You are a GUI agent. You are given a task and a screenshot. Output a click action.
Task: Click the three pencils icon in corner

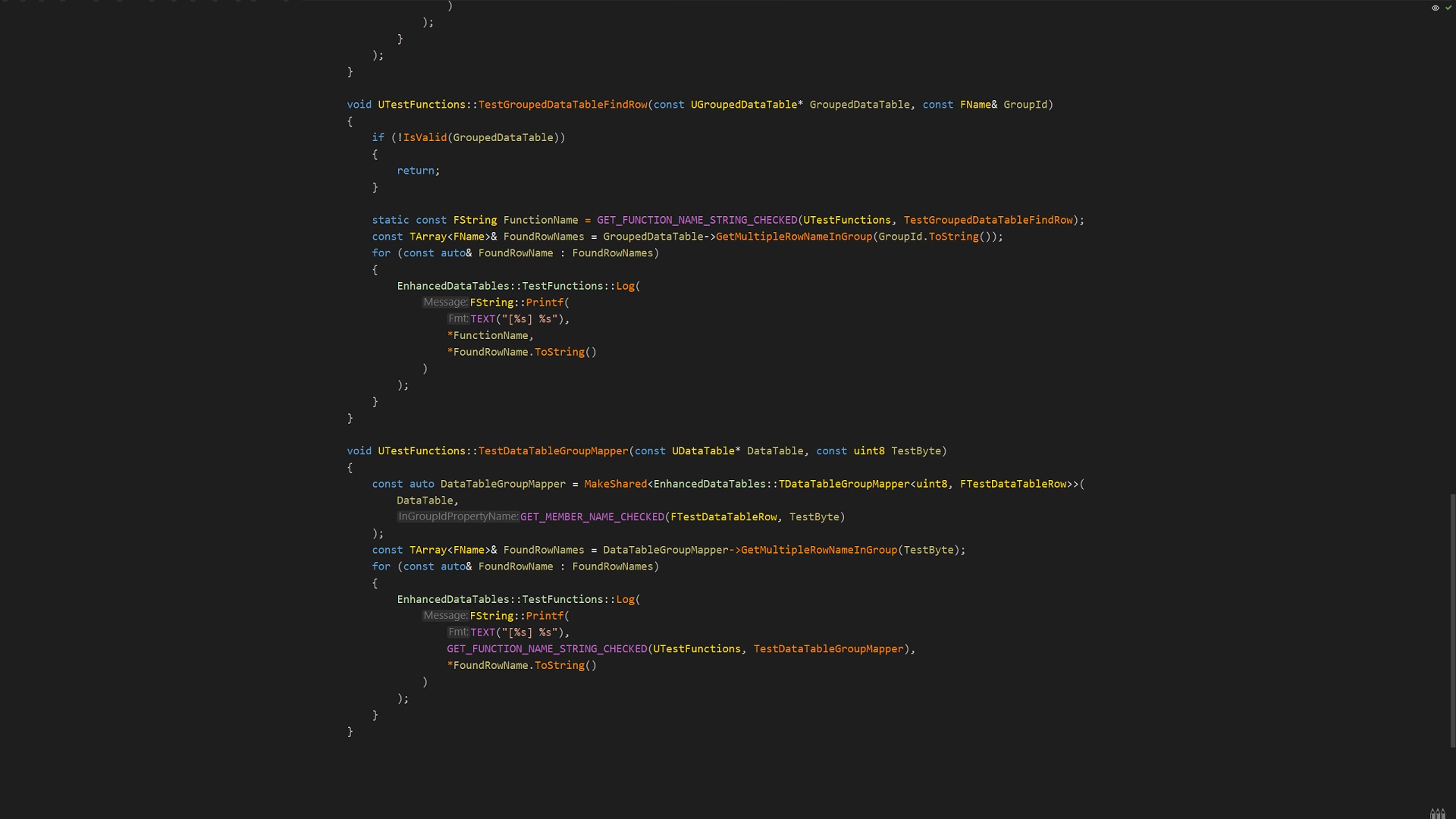[1437, 814]
